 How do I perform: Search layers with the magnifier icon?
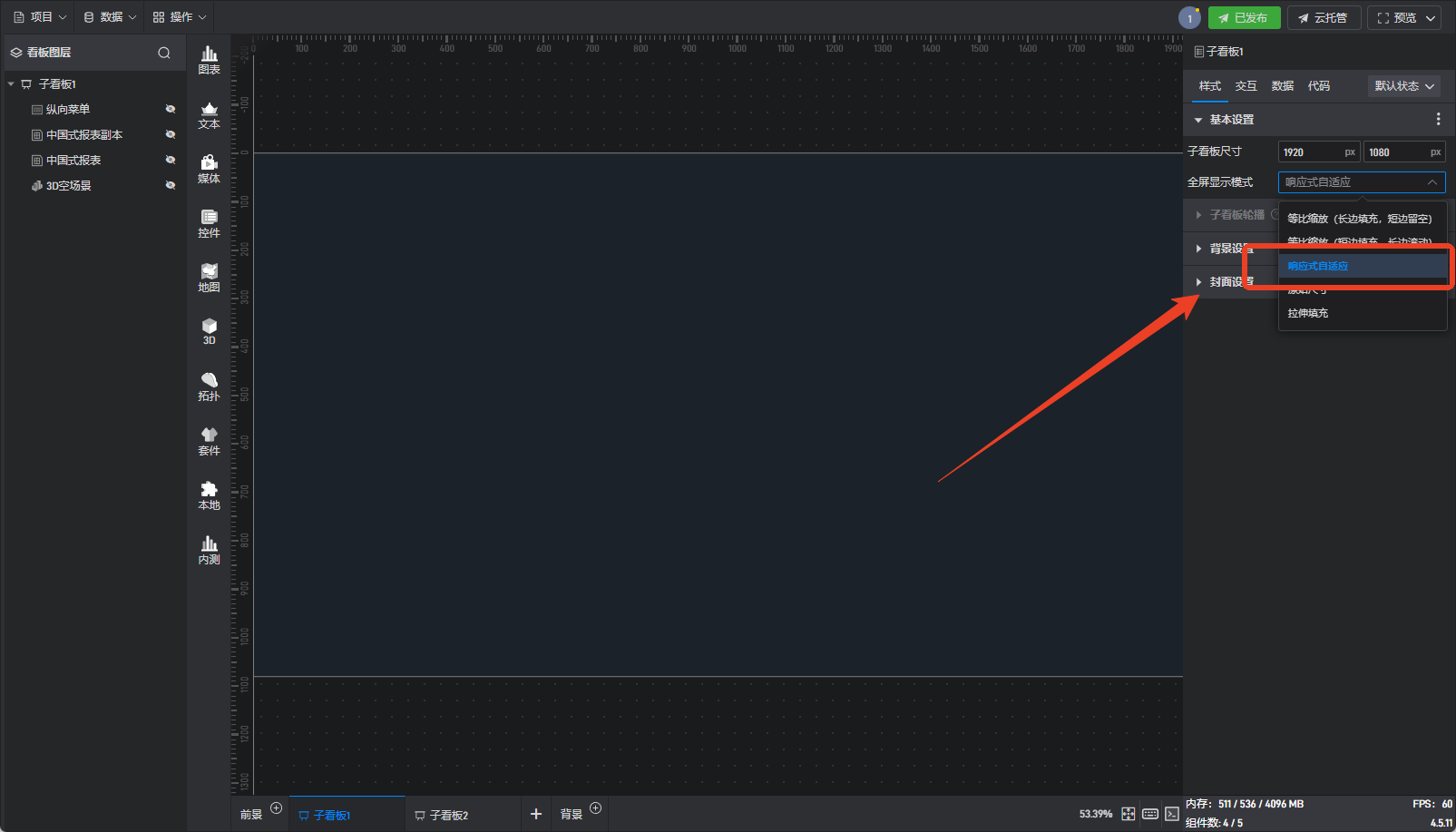pyautogui.click(x=164, y=53)
